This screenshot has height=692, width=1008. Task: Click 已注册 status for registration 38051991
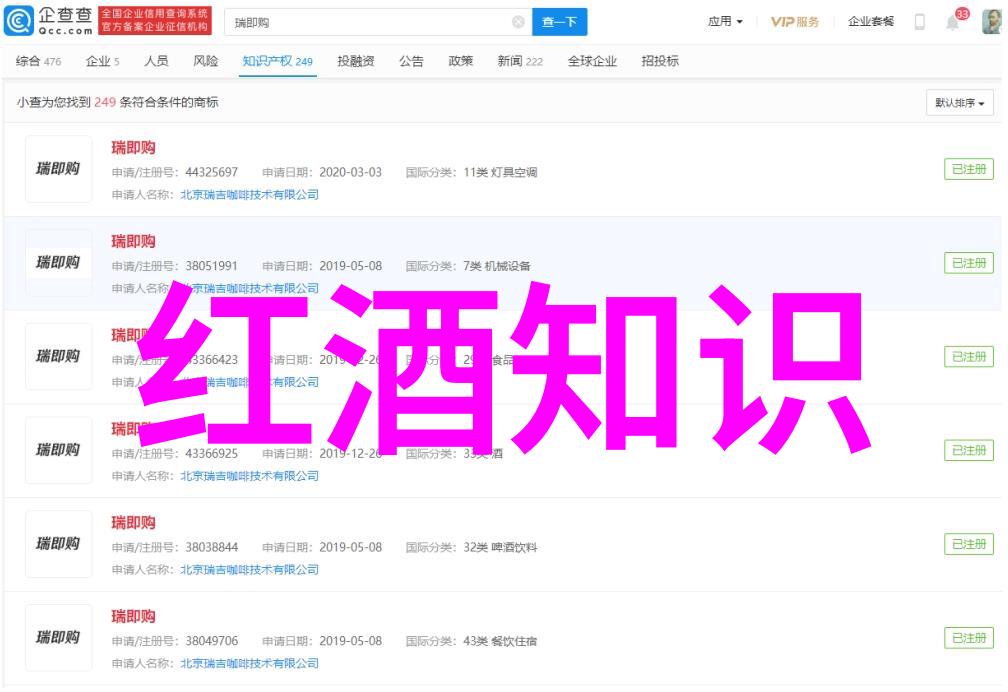[969, 263]
